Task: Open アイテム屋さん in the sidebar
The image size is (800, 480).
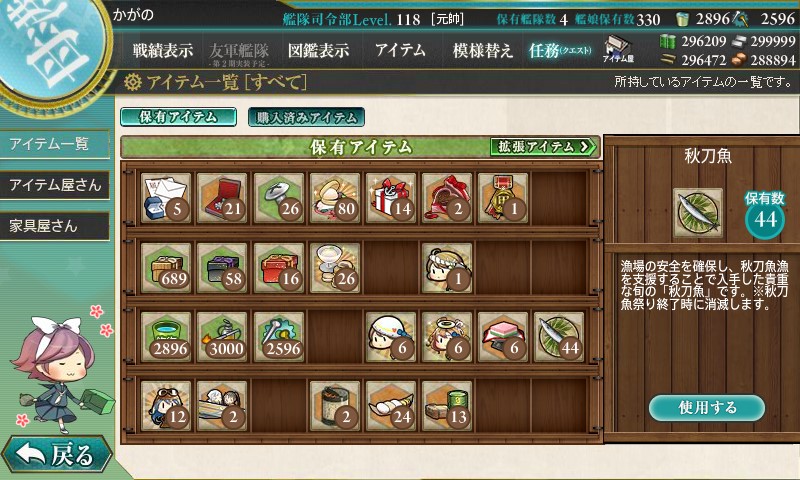Action: click(x=55, y=185)
